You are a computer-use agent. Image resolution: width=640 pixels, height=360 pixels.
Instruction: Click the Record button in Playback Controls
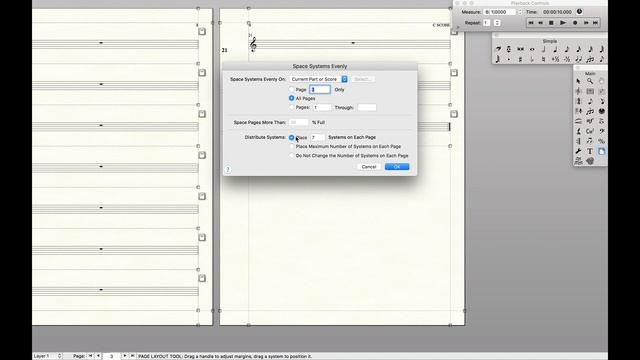[575, 23]
